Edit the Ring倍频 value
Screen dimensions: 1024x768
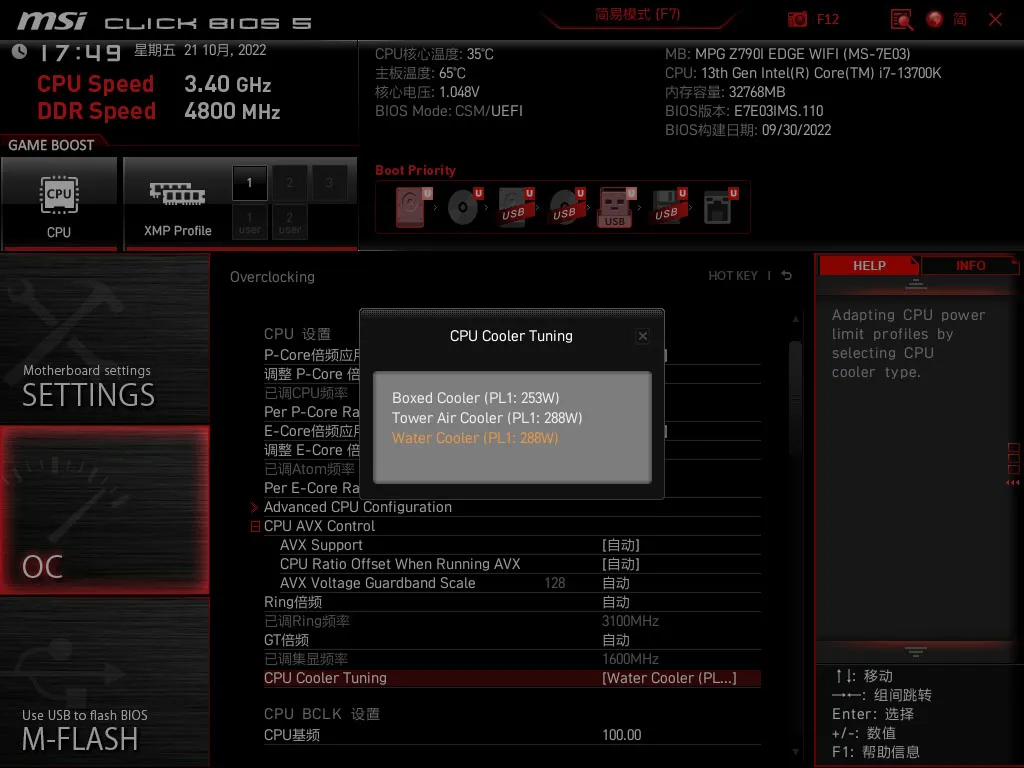point(615,601)
